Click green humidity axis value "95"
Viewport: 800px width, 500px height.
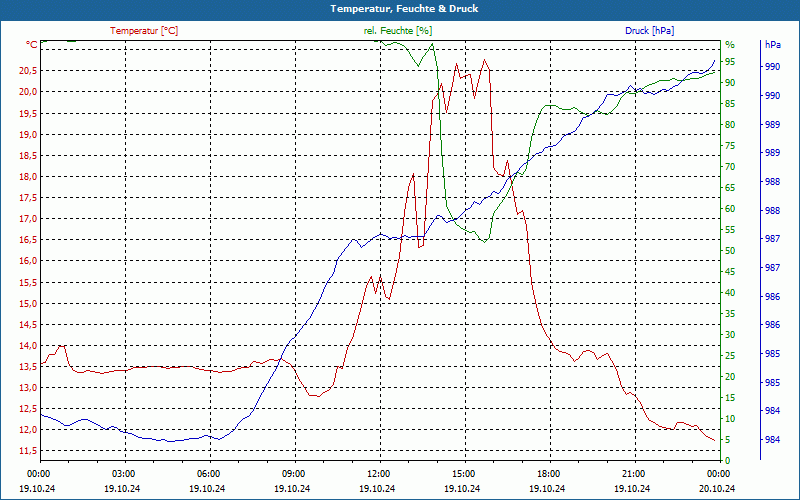[730, 62]
